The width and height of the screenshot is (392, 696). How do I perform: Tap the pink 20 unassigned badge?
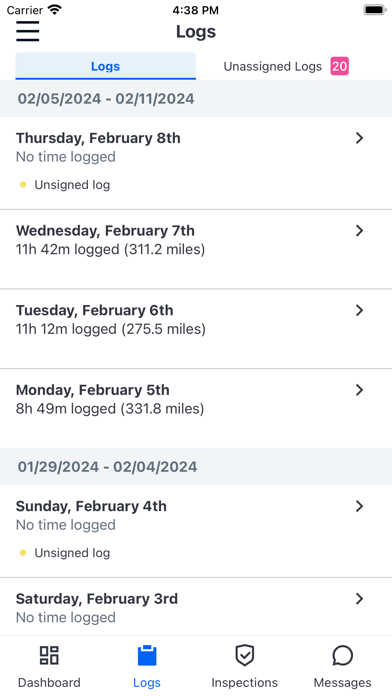pos(340,66)
